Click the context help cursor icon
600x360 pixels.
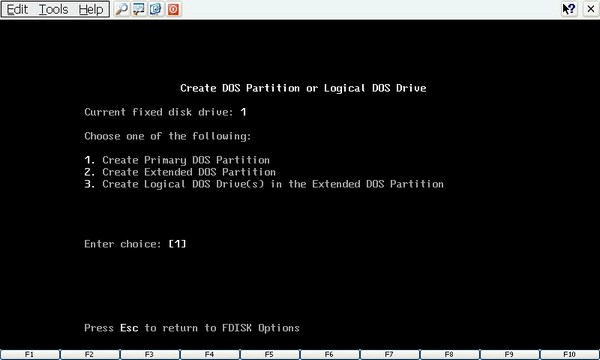pyautogui.click(x=569, y=9)
